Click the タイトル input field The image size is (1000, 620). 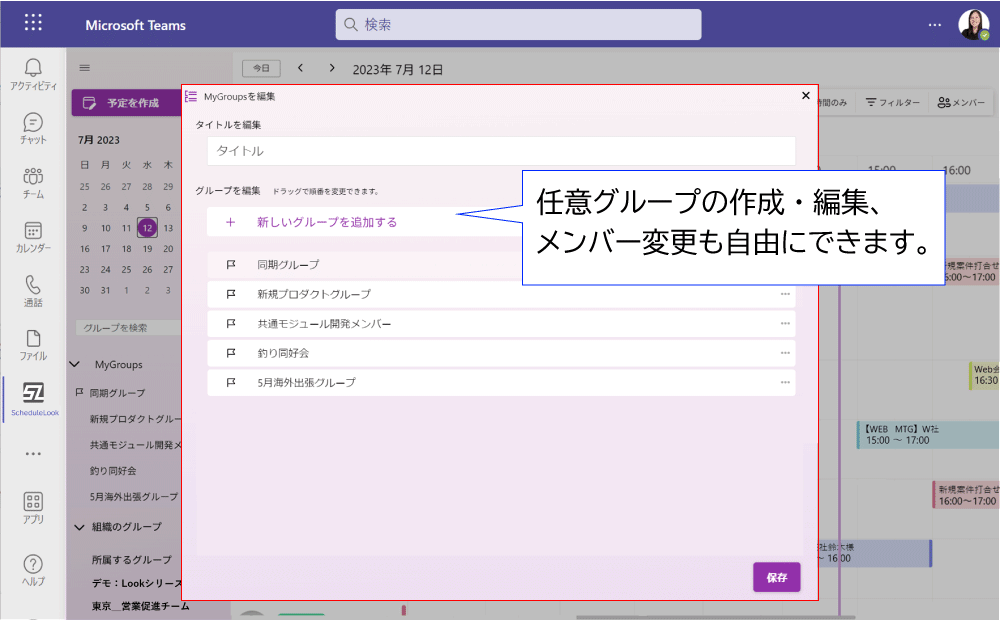coord(500,151)
